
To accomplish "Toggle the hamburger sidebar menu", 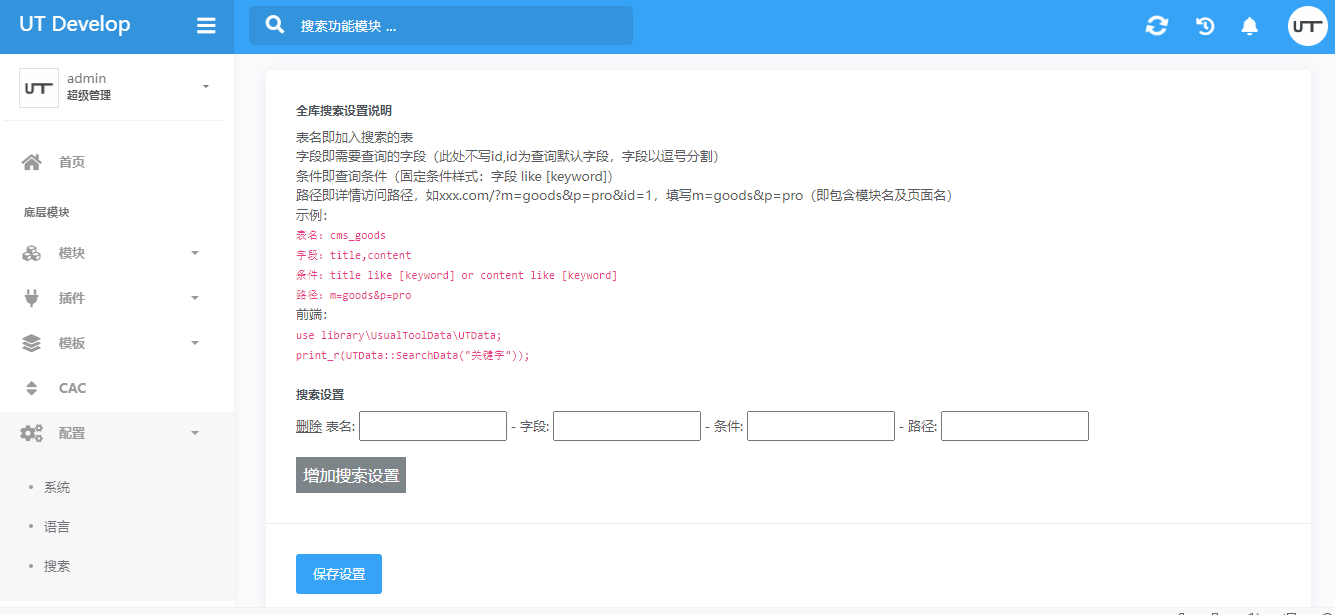I will coord(206,26).
